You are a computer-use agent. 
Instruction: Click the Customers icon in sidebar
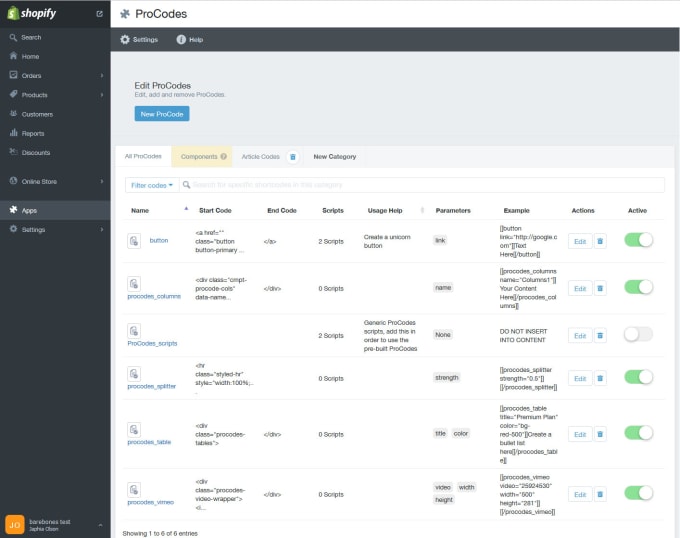[13, 114]
